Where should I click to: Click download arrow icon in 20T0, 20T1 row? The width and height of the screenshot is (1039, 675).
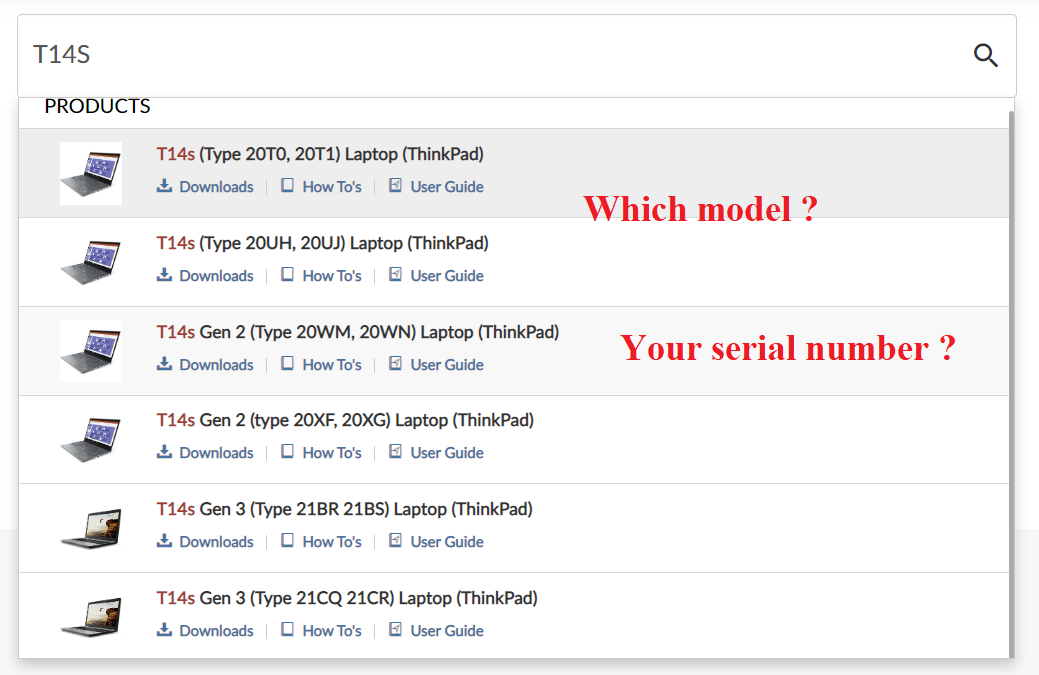pyautogui.click(x=164, y=185)
